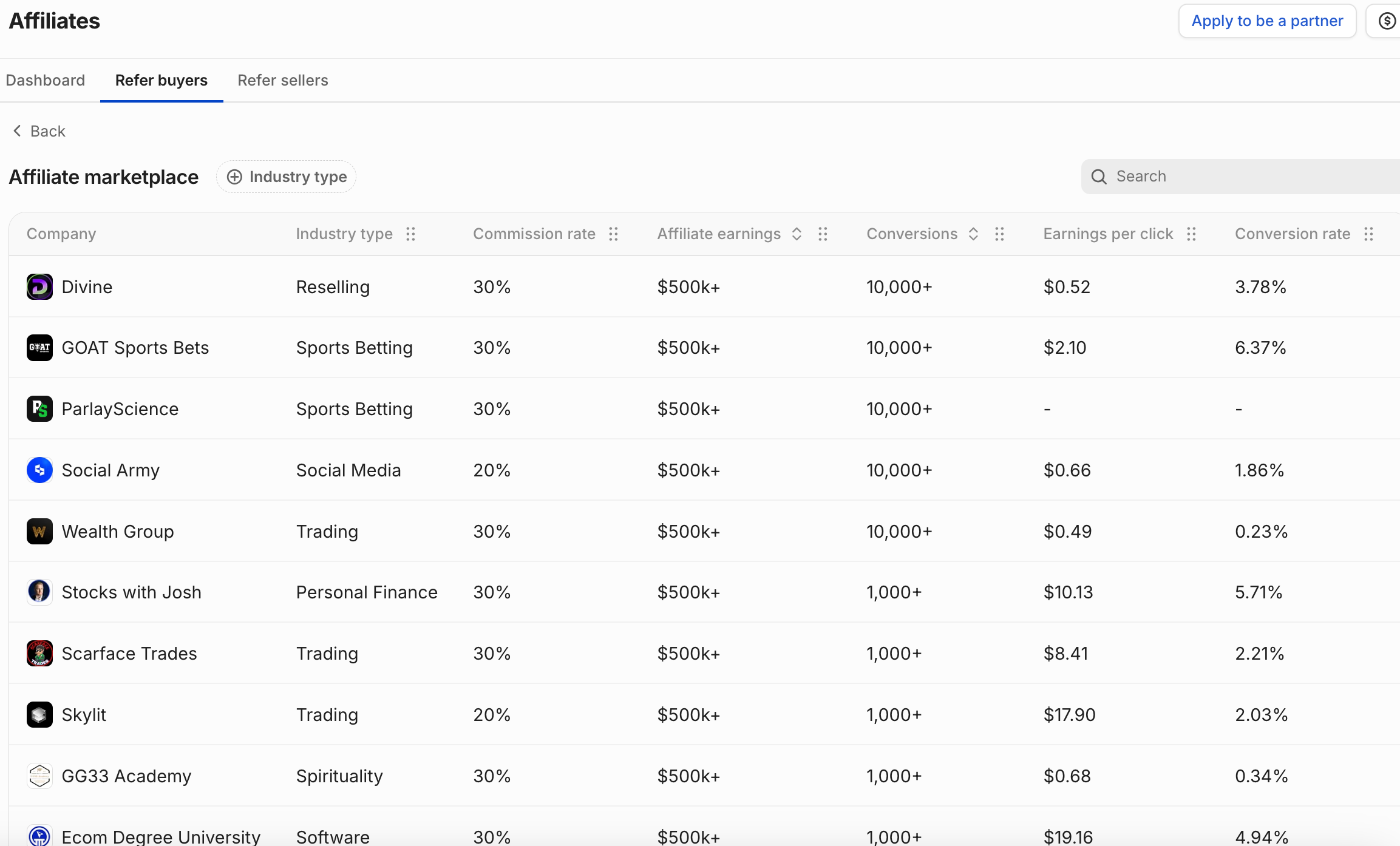Viewport: 1400px width, 846px height.
Task: Click Apply to be a partner
Action: click(x=1267, y=21)
